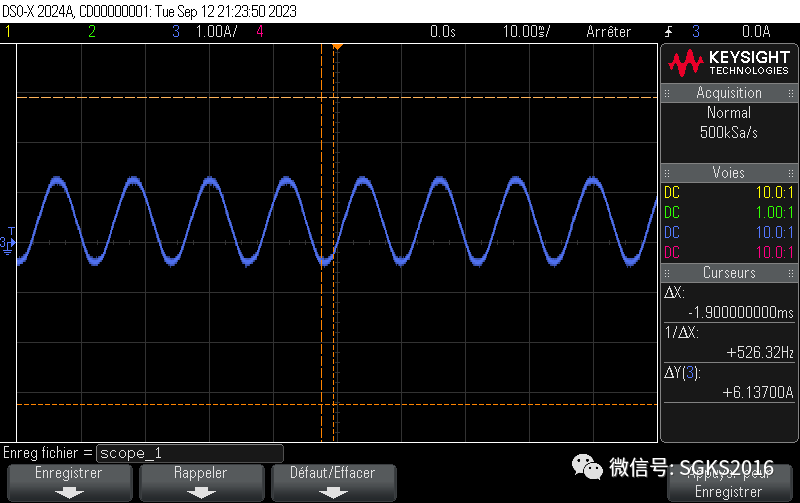800x503 pixels.
Task: Click the scope_1 file name field
Action: [190, 453]
